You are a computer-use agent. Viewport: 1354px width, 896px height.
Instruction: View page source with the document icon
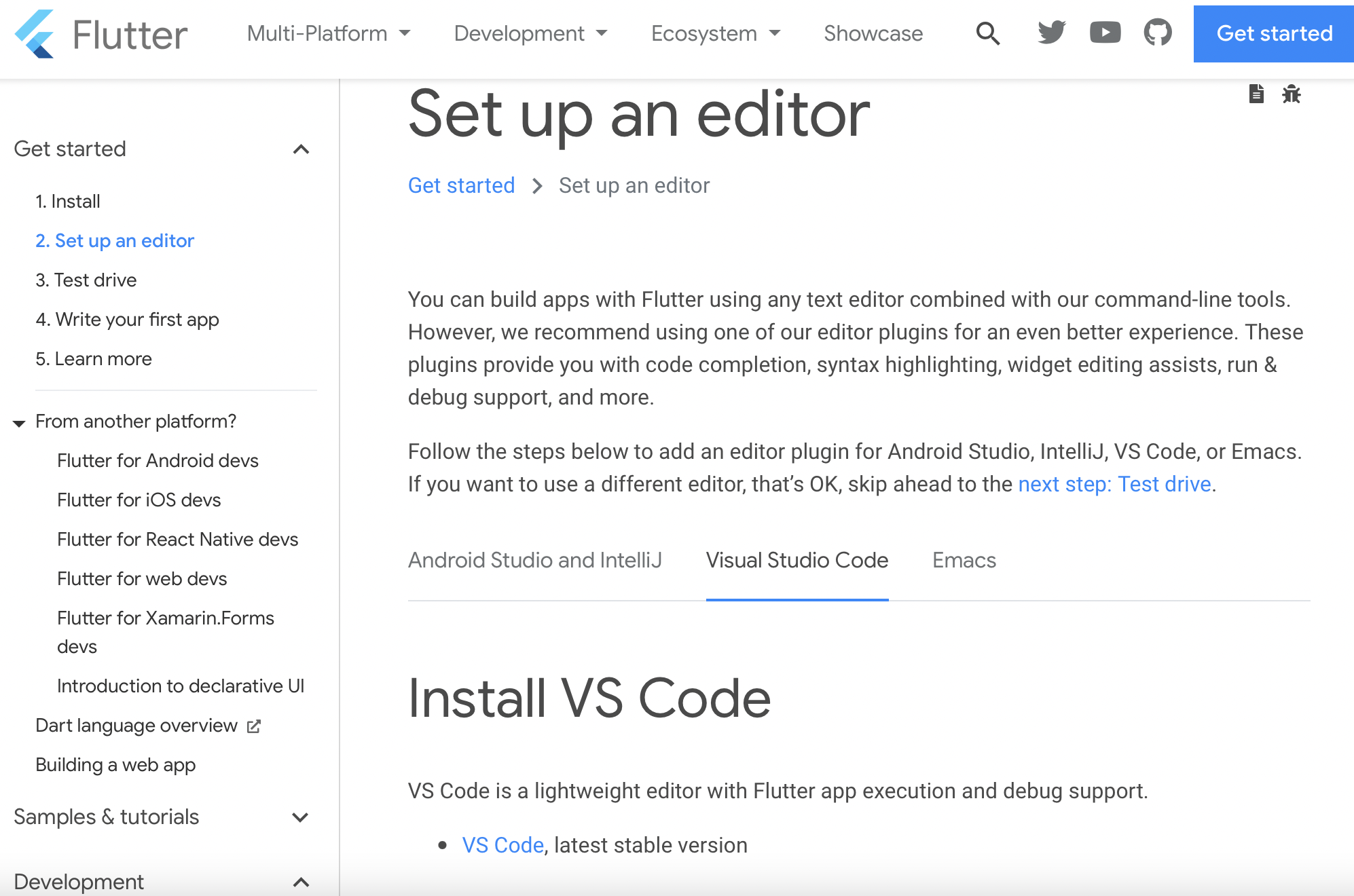pos(1256,95)
